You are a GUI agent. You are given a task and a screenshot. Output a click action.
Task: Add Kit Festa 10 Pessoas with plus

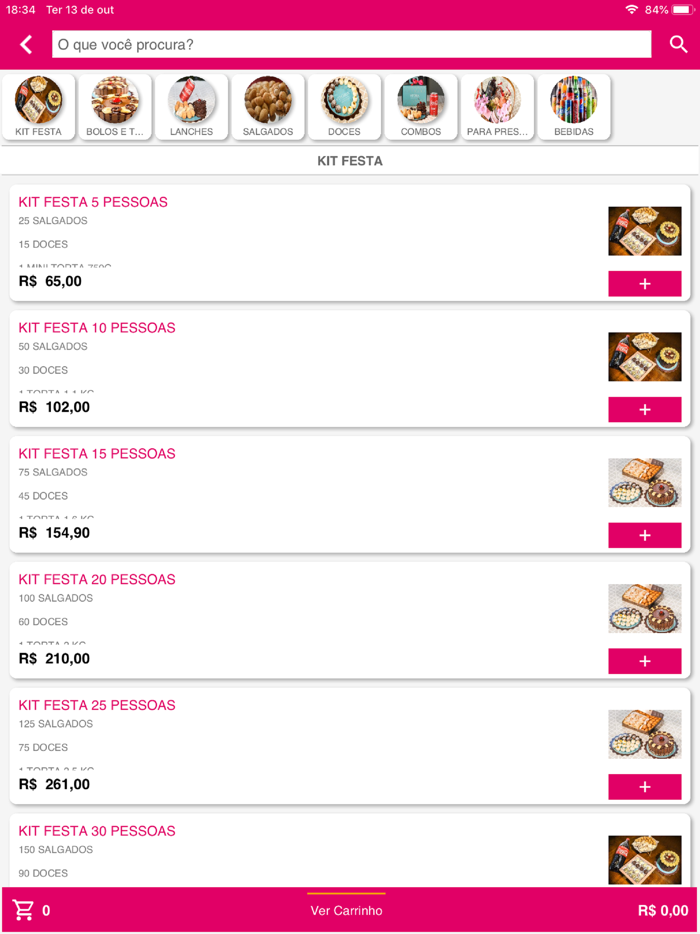(x=644, y=410)
